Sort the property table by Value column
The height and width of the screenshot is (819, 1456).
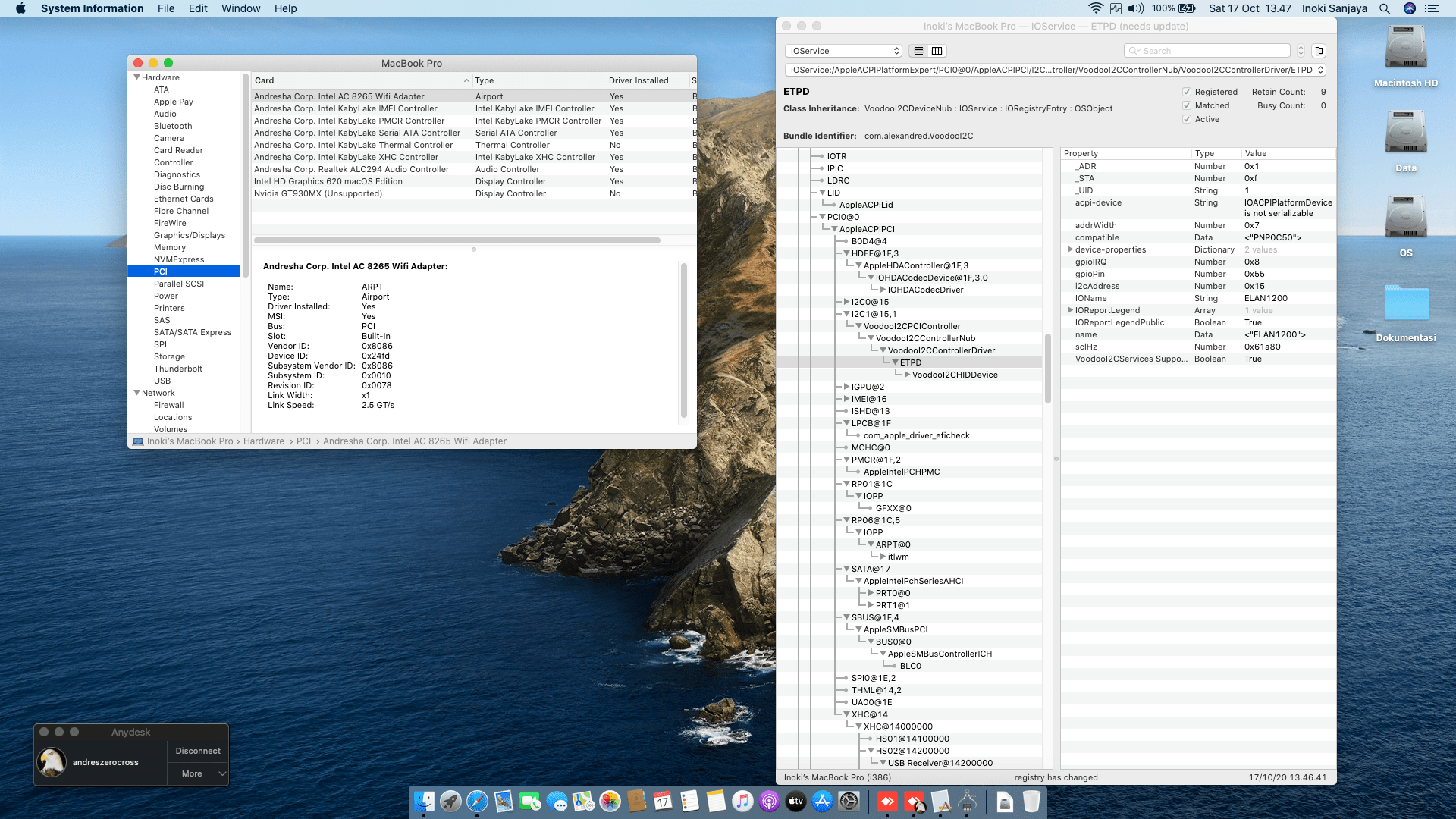pos(1288,153)
